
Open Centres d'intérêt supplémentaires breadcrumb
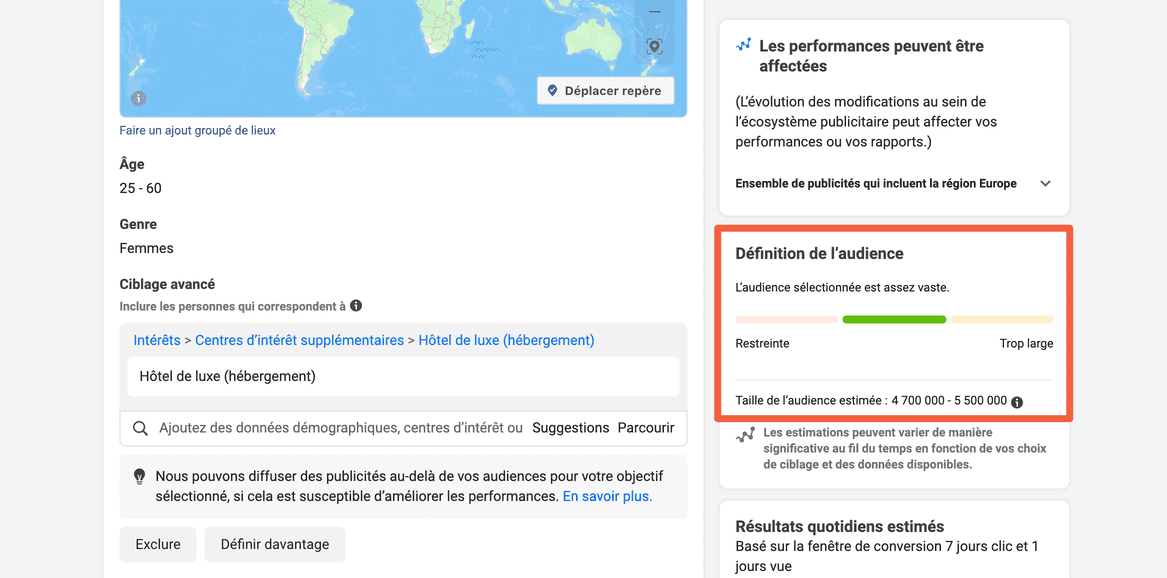(x=299, y=340)
